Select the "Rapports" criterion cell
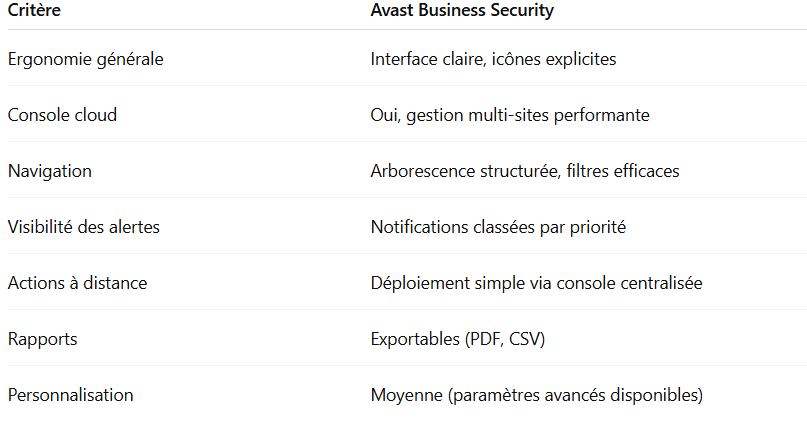This screenshot has width=807, height=432. 42,339
